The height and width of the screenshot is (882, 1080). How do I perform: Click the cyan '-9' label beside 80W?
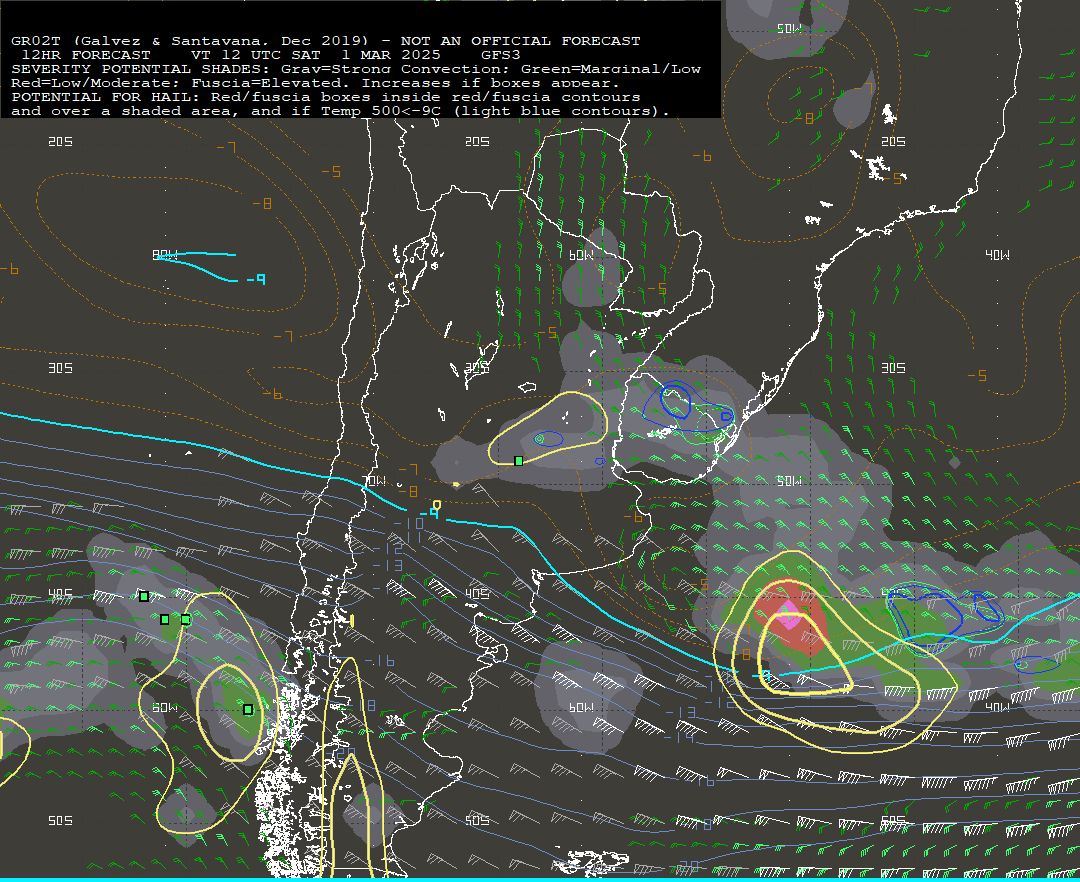[256, 279]
